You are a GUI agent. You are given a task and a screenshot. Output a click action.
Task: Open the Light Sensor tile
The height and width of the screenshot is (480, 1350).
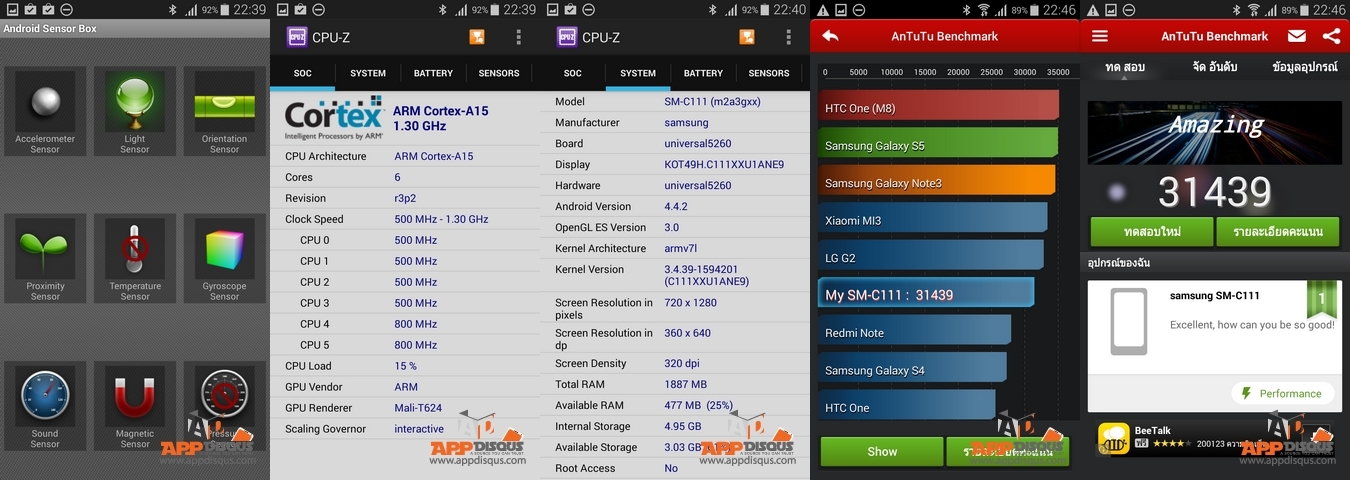135,111
